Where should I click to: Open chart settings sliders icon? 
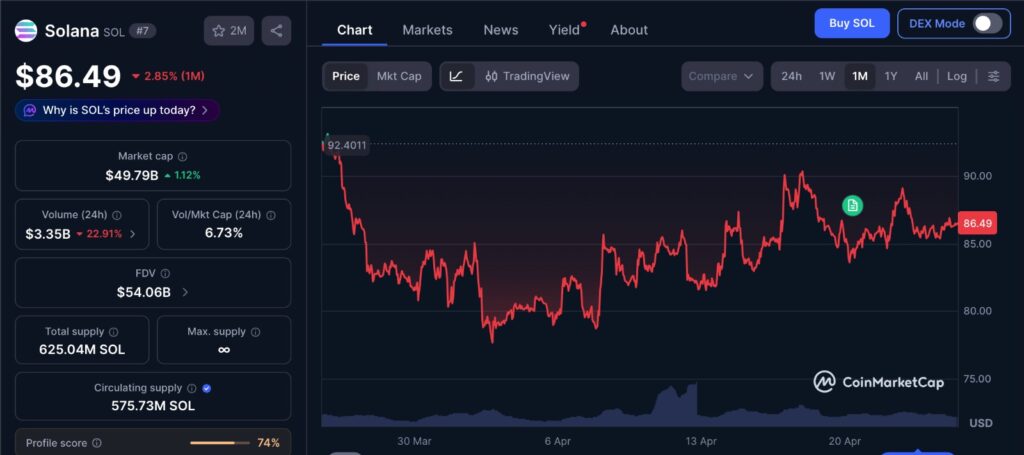pyautogui.click(x=993, y=76)
